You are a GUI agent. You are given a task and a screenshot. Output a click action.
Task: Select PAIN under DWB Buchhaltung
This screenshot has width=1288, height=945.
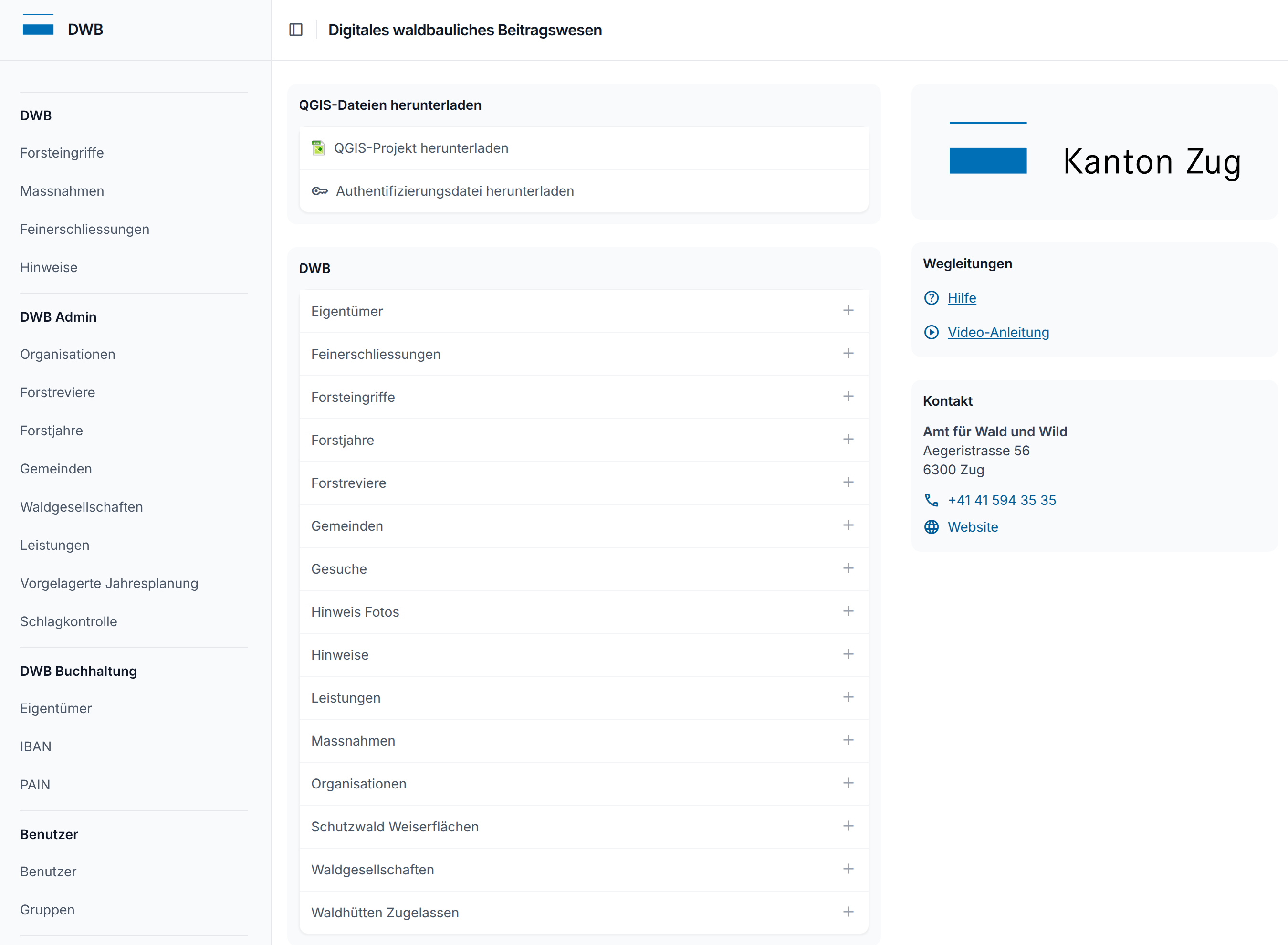[x=35, y=785]
